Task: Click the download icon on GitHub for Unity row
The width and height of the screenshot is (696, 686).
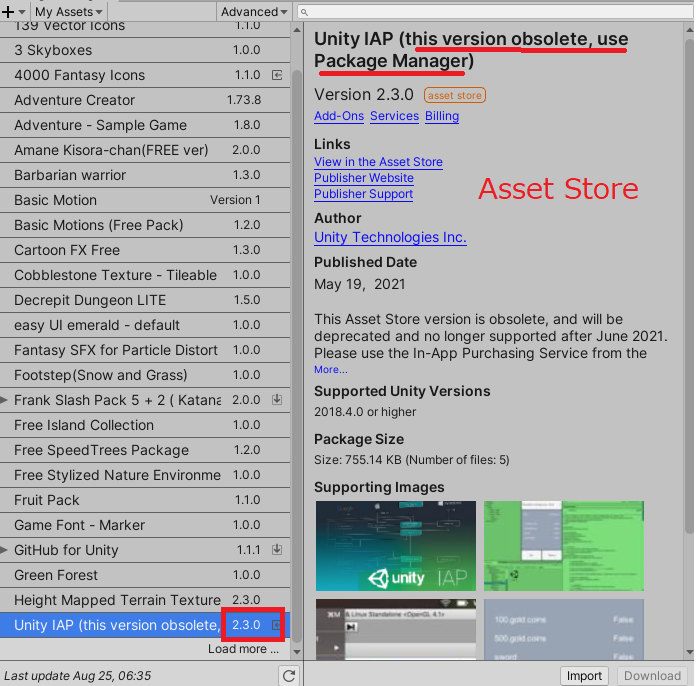Action: click(x=277, y=550)
